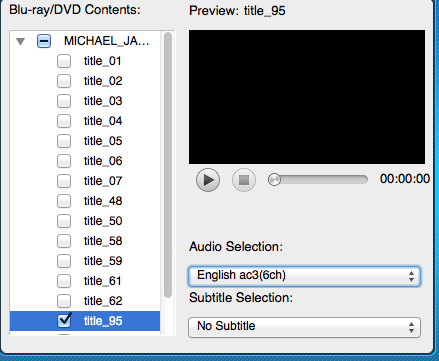Screen dimensions: 439x361
Task: Click the black video preview area
Action: pyautogui.click(x=307, y=97)
